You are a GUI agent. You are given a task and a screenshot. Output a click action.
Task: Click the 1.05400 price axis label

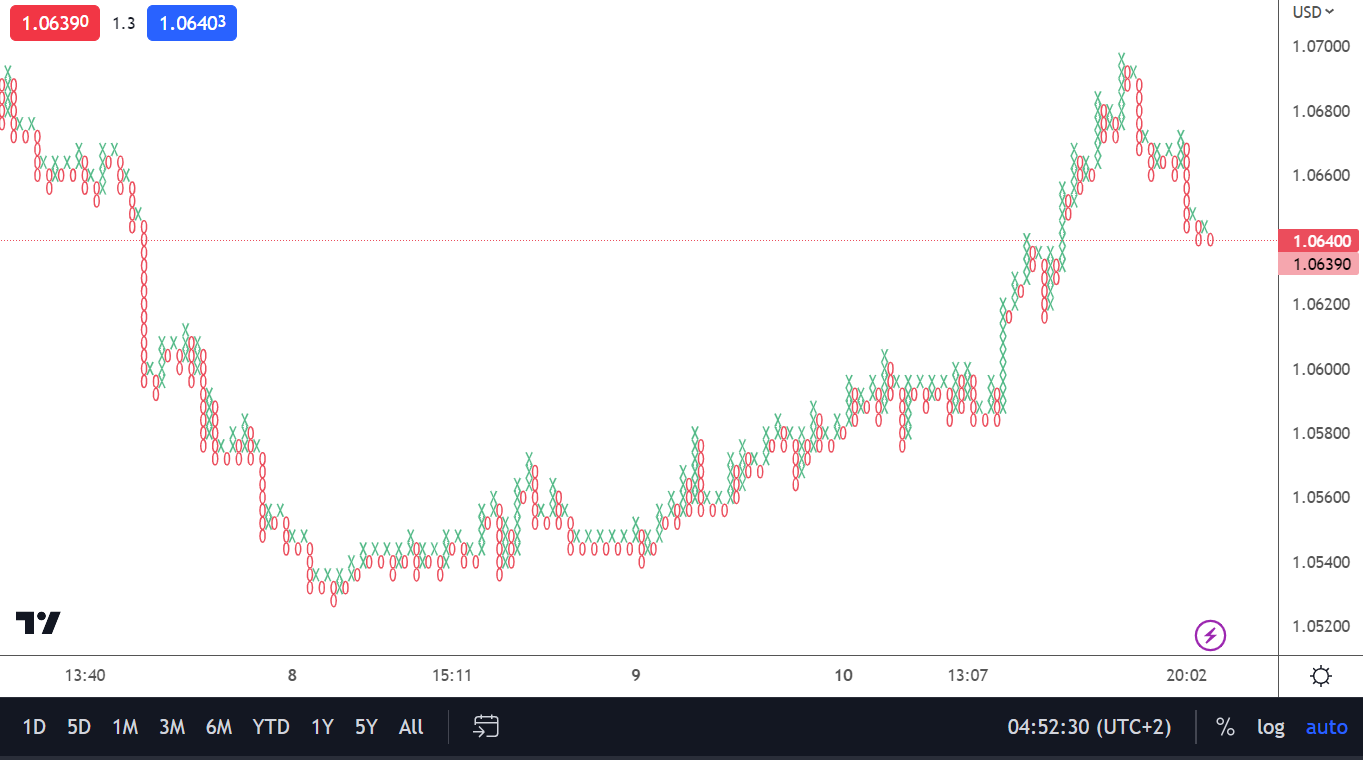[x=1321, y=562]
